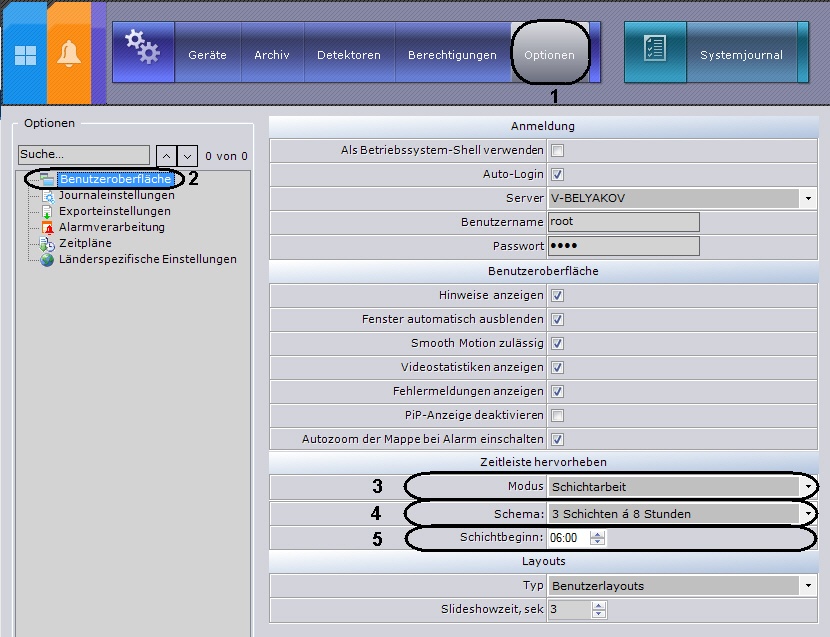Select Benutzeroberfläche in the options tree
830x637 pixels.
tap(115, 179)
